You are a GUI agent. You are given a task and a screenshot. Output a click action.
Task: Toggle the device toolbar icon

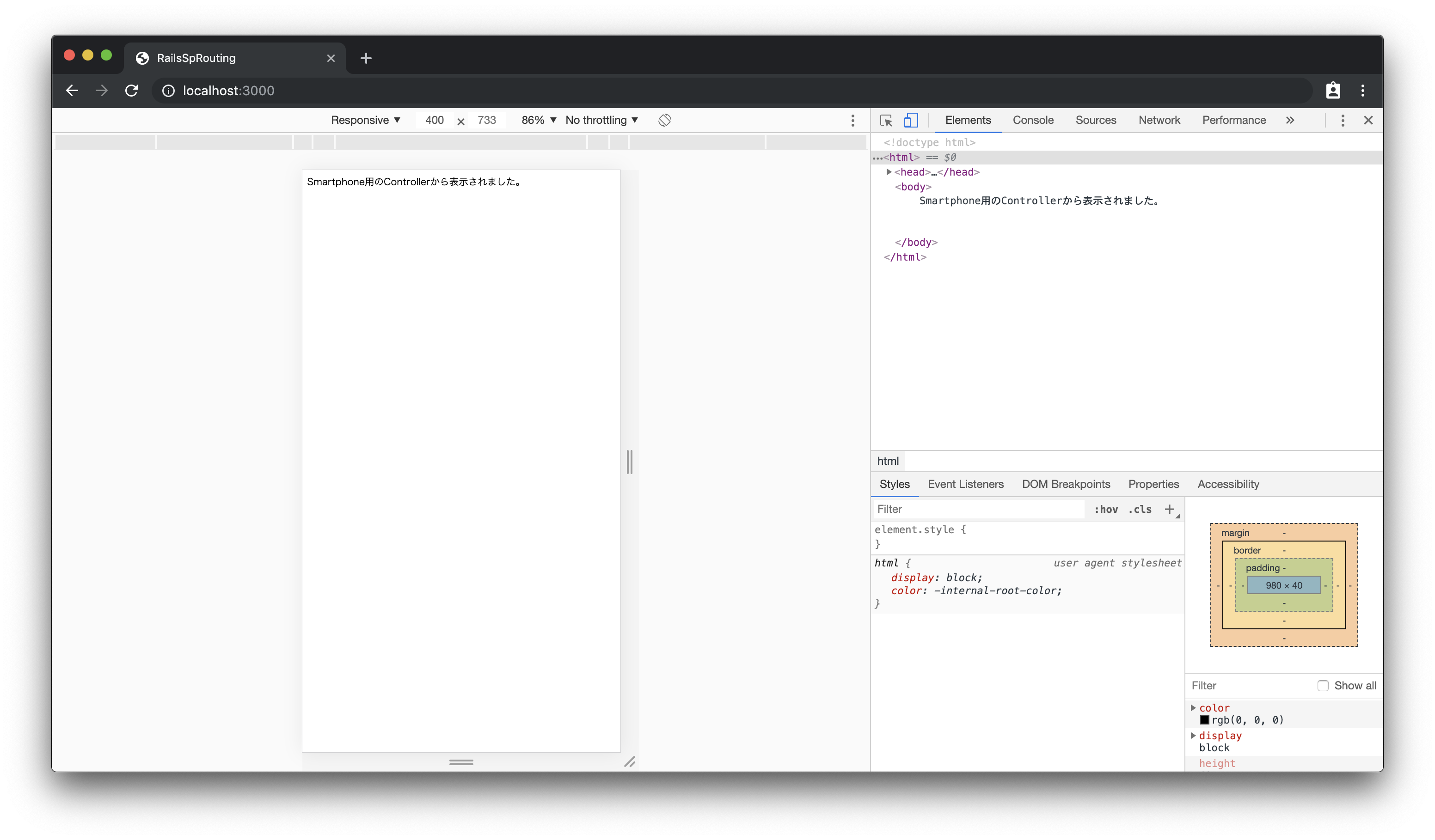[x=911, y=120]
